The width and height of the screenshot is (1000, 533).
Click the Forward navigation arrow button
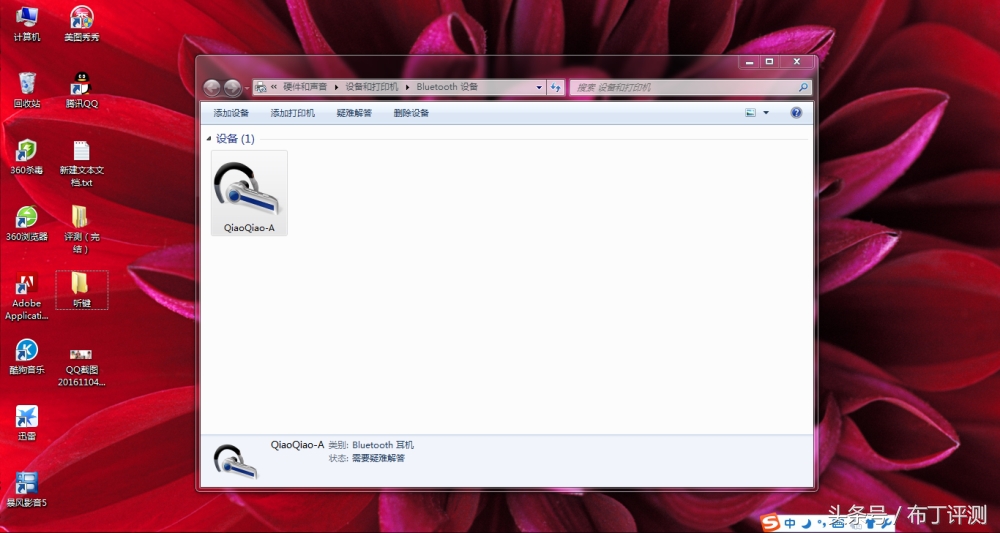coord(232,88)
